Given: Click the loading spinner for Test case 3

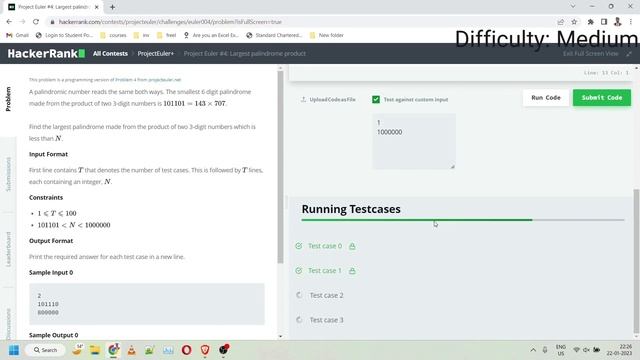Looking at the screenshot, I should [x=299, y=320].
